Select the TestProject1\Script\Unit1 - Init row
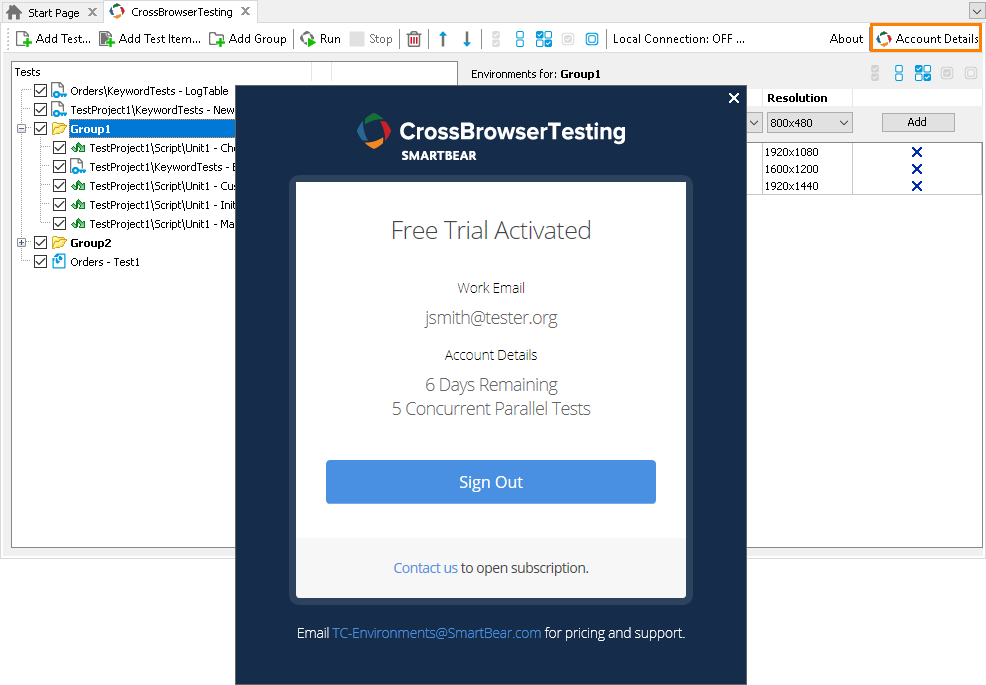Screen dimensions: 986x685 tap(162, 205)
